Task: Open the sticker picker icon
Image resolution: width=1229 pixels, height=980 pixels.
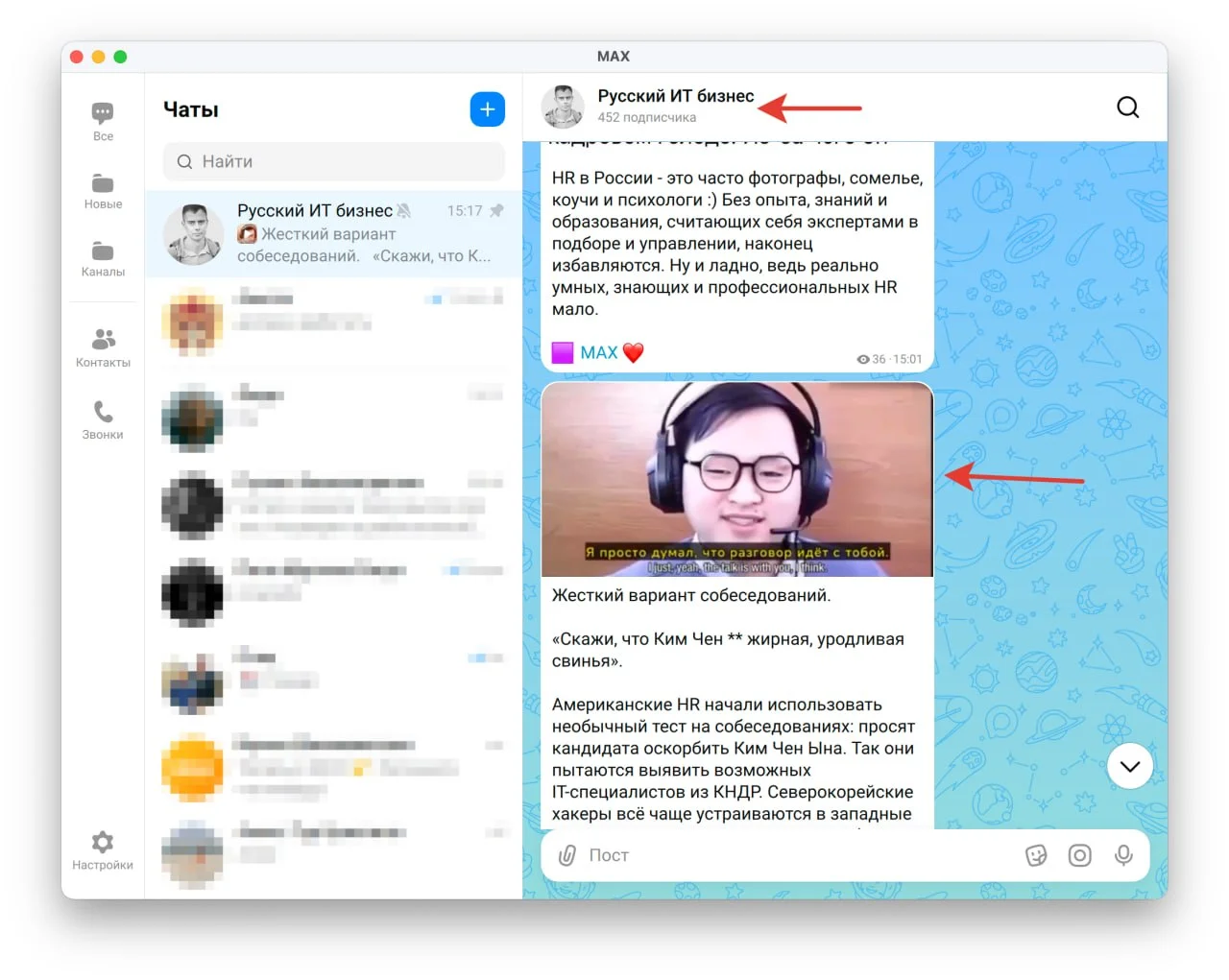Action: 1036,855
